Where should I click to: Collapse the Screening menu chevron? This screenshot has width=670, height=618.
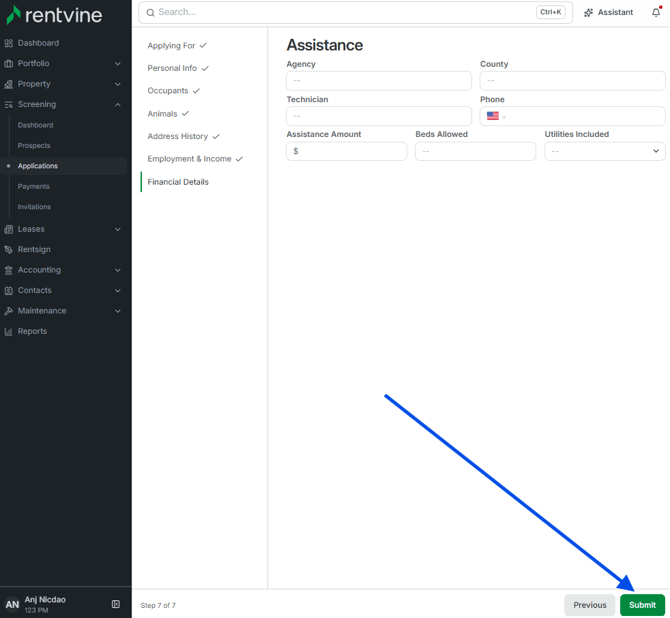[118, 105]
